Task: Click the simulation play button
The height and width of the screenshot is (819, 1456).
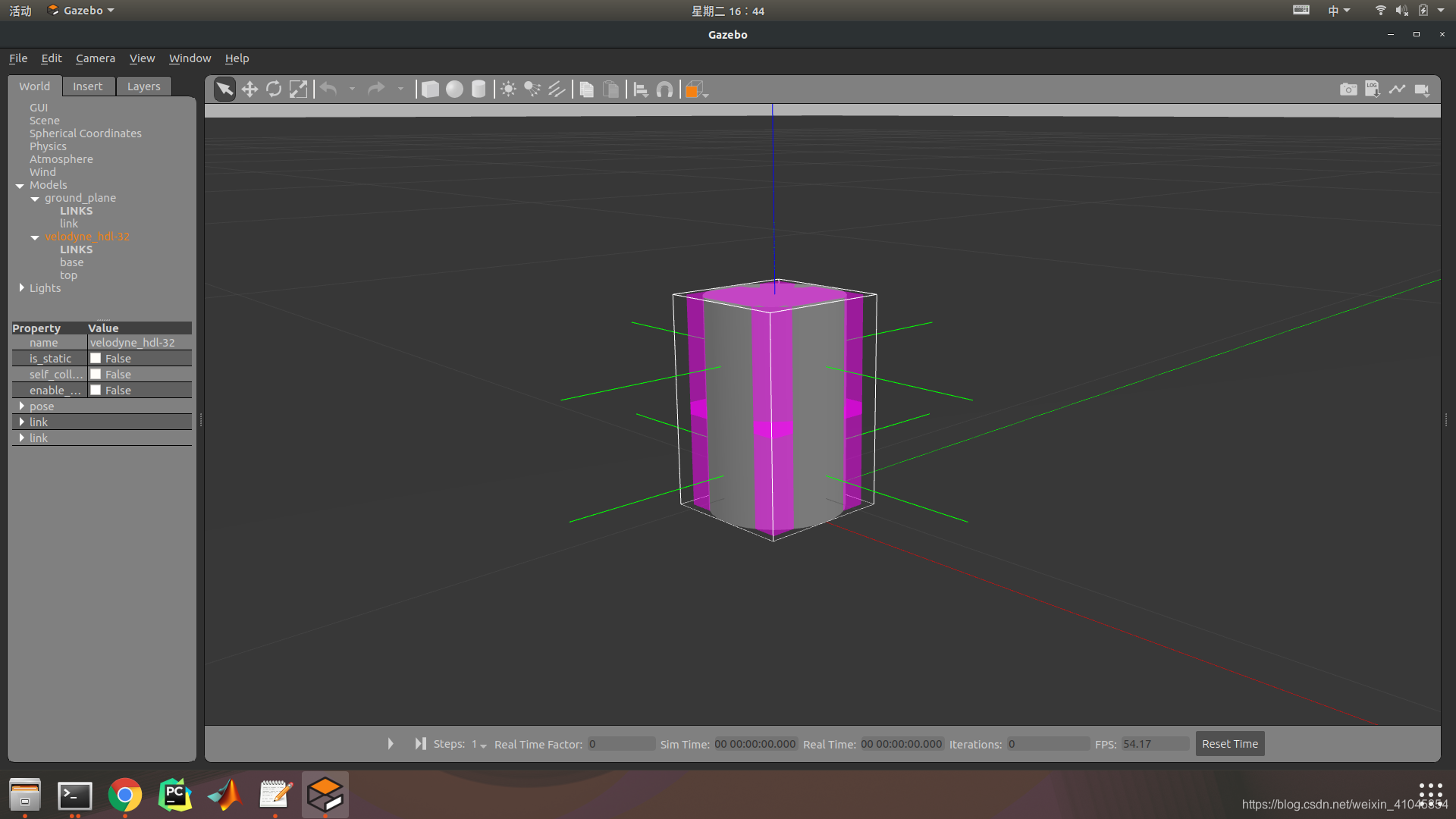Action: [389, 744]
